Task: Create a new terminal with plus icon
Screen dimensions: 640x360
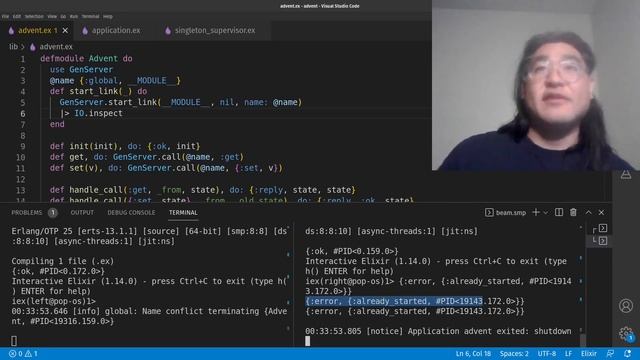Action: click(536, 212)
